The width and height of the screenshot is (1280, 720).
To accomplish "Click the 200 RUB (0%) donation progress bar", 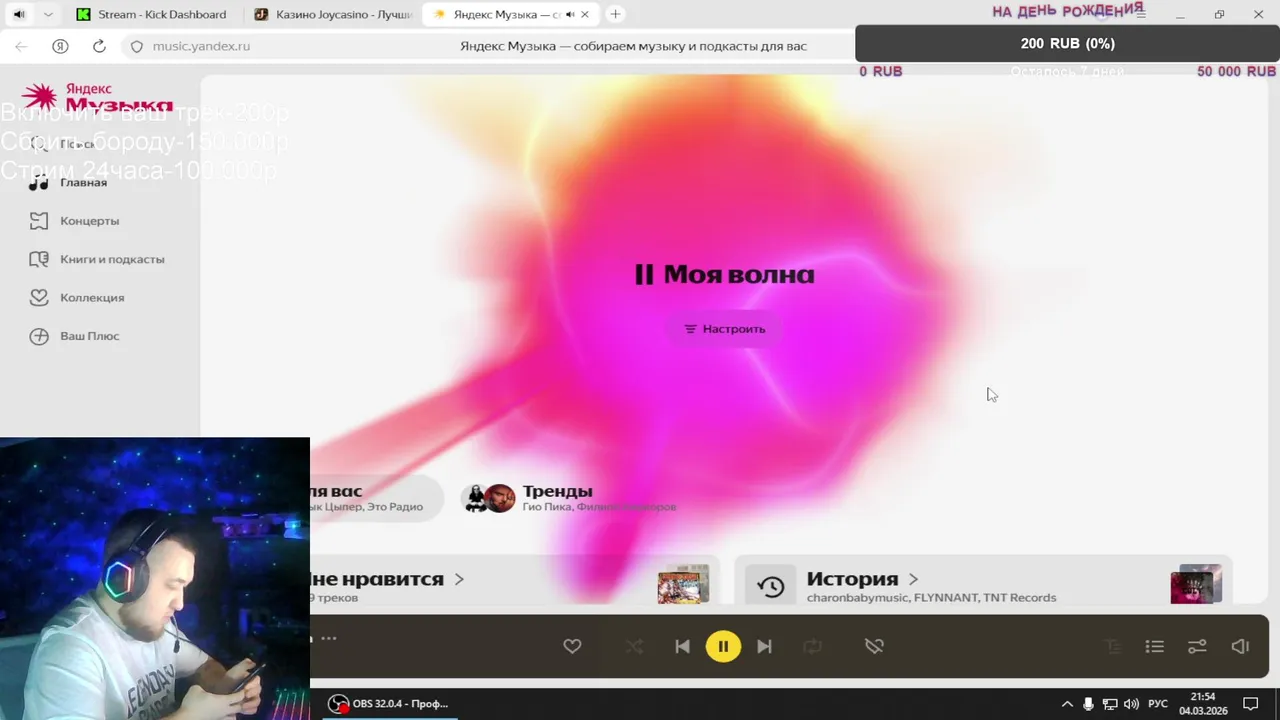I will pos(1067,44).
